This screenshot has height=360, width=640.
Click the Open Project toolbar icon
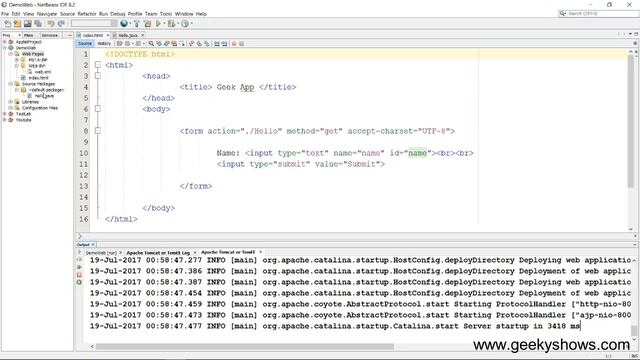tap(27, 24)
